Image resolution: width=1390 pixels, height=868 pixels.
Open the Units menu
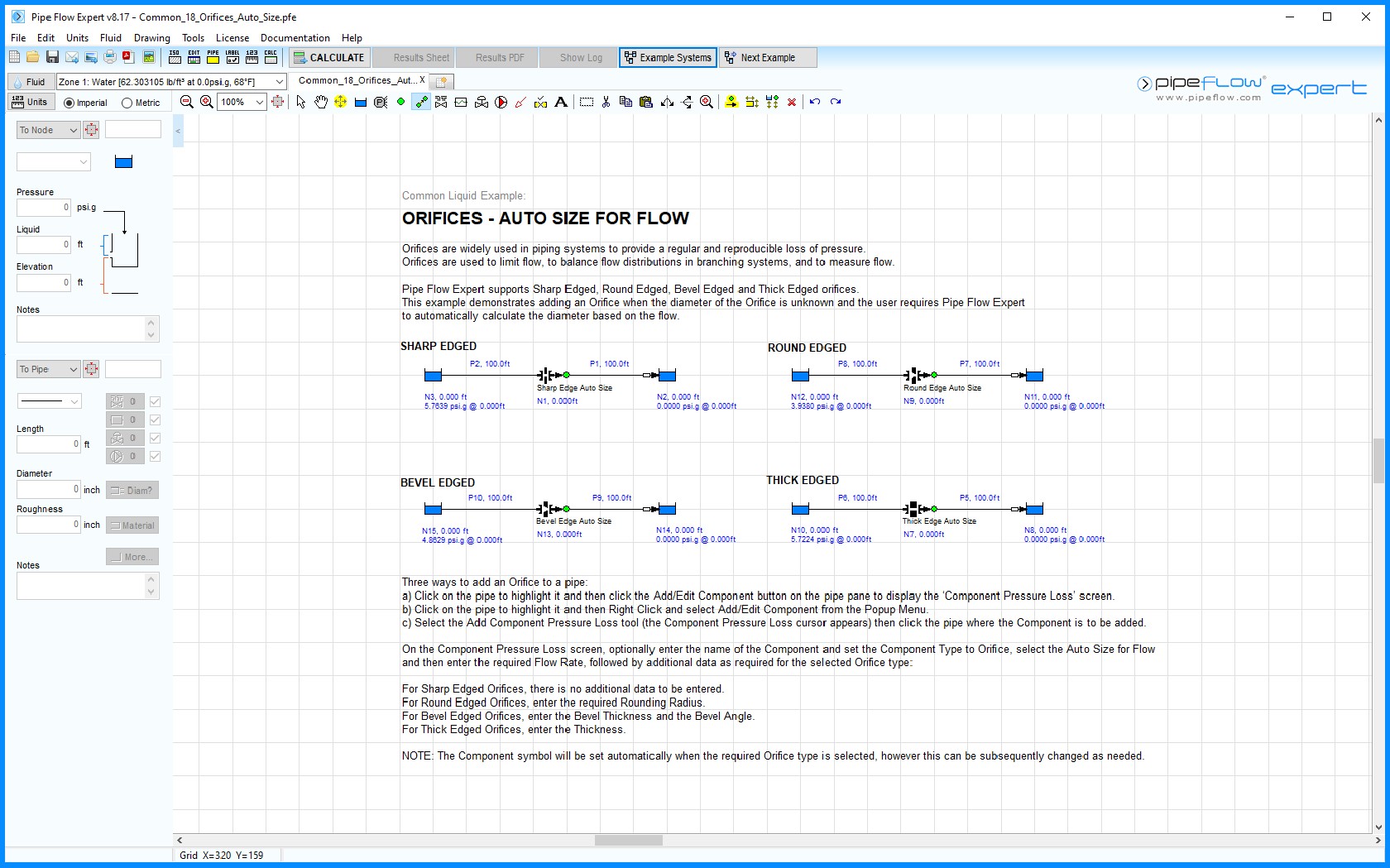coord(77,37)
